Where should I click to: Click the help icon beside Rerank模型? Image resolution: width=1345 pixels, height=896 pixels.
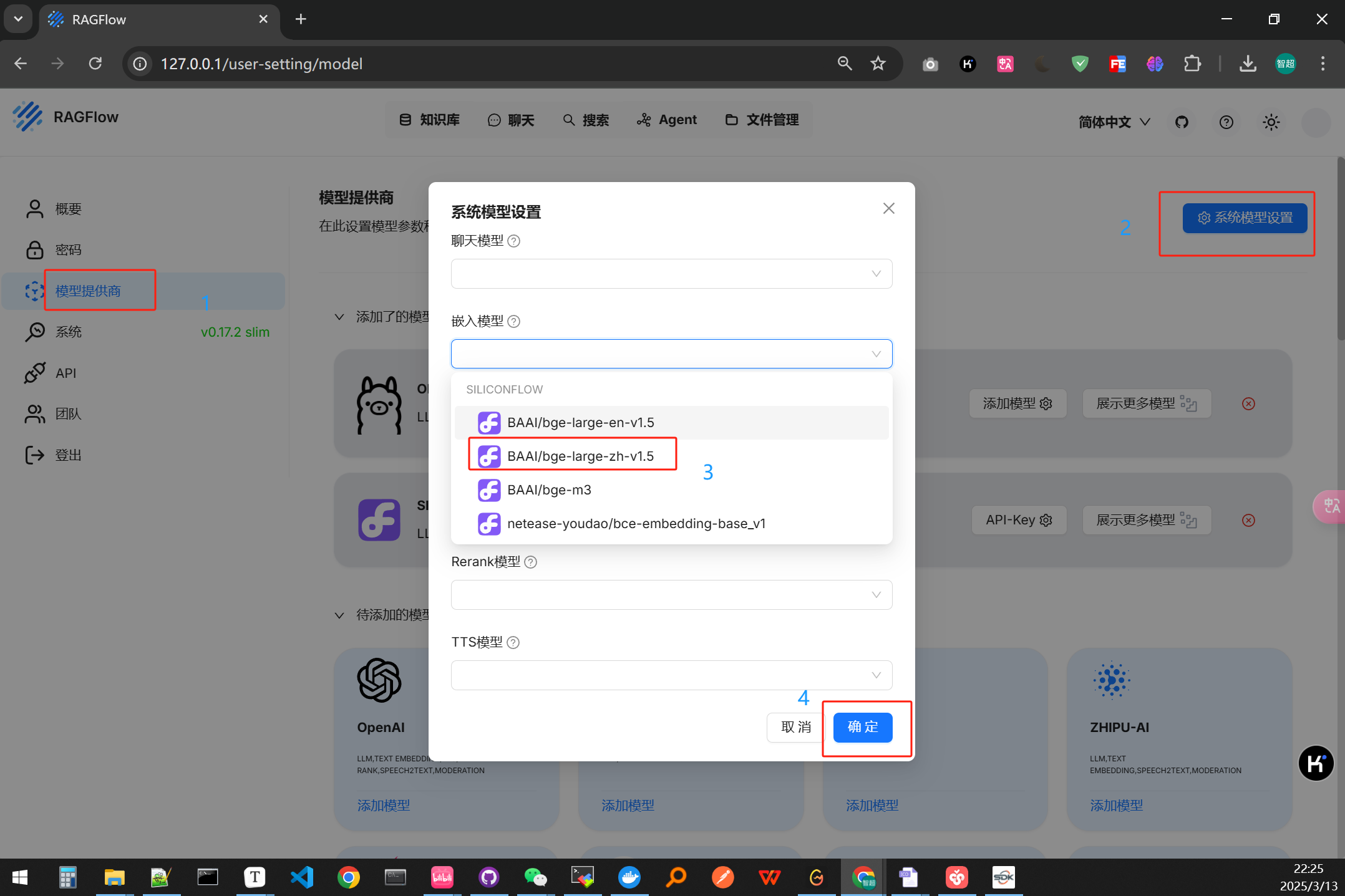pyautogui.click(x=530, y=562)
